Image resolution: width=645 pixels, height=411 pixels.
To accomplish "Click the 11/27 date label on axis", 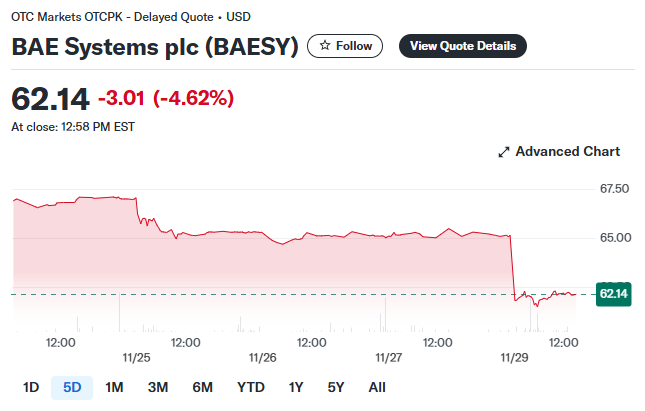I will [x=388, y=358].
